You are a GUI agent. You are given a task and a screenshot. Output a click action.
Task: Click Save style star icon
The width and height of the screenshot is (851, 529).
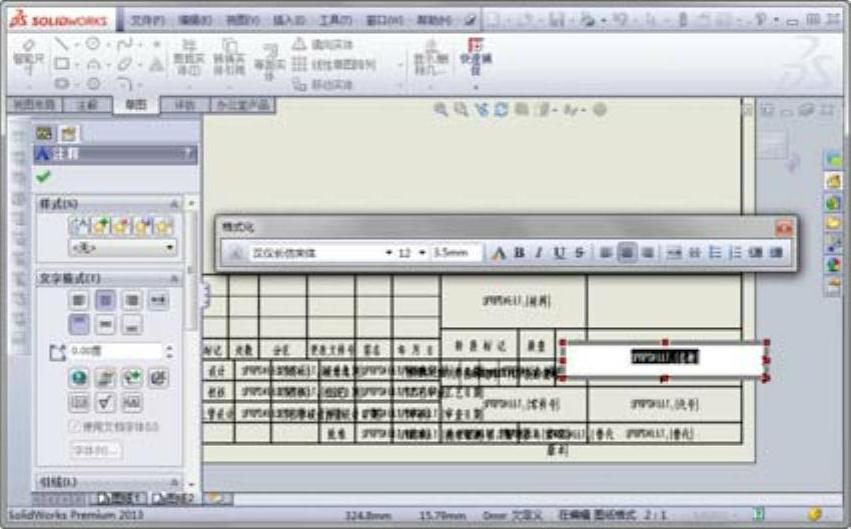click(143, 225)
